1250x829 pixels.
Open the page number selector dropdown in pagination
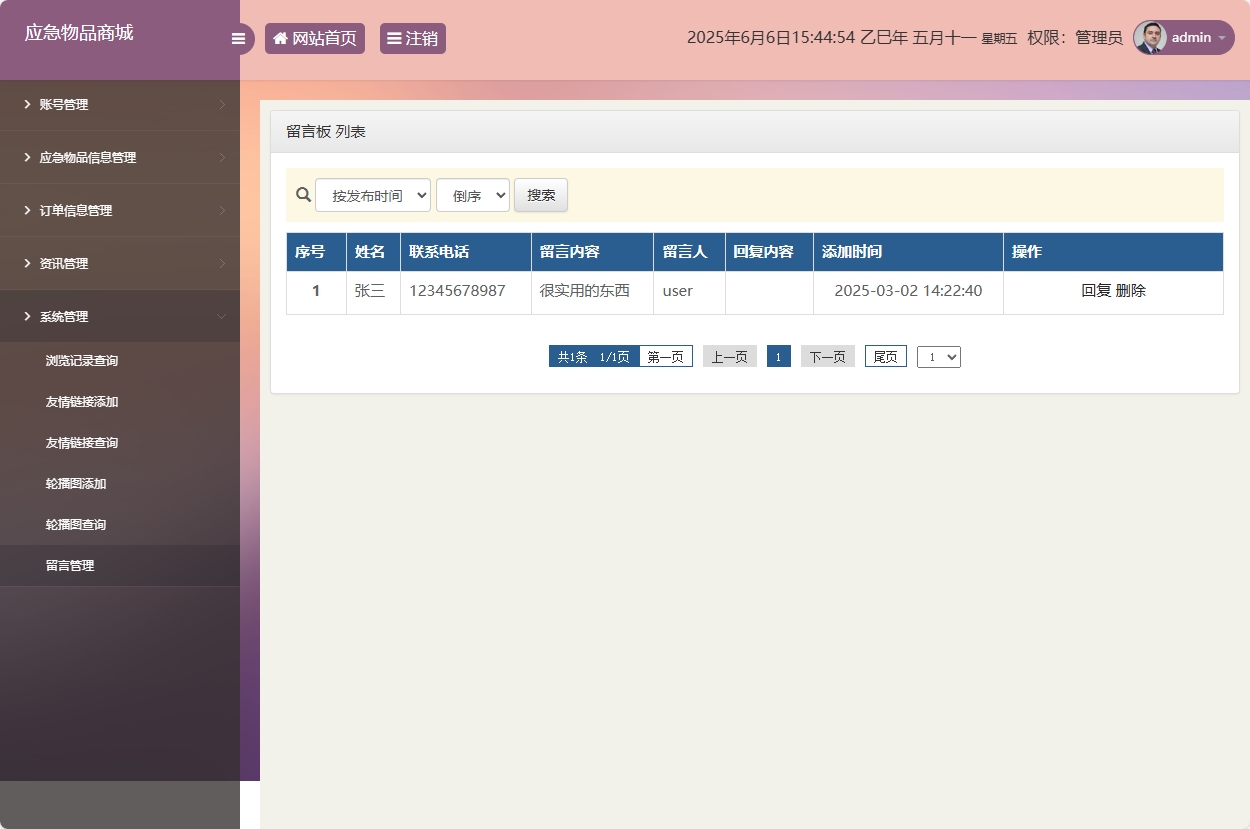click(x=938, y=356)
